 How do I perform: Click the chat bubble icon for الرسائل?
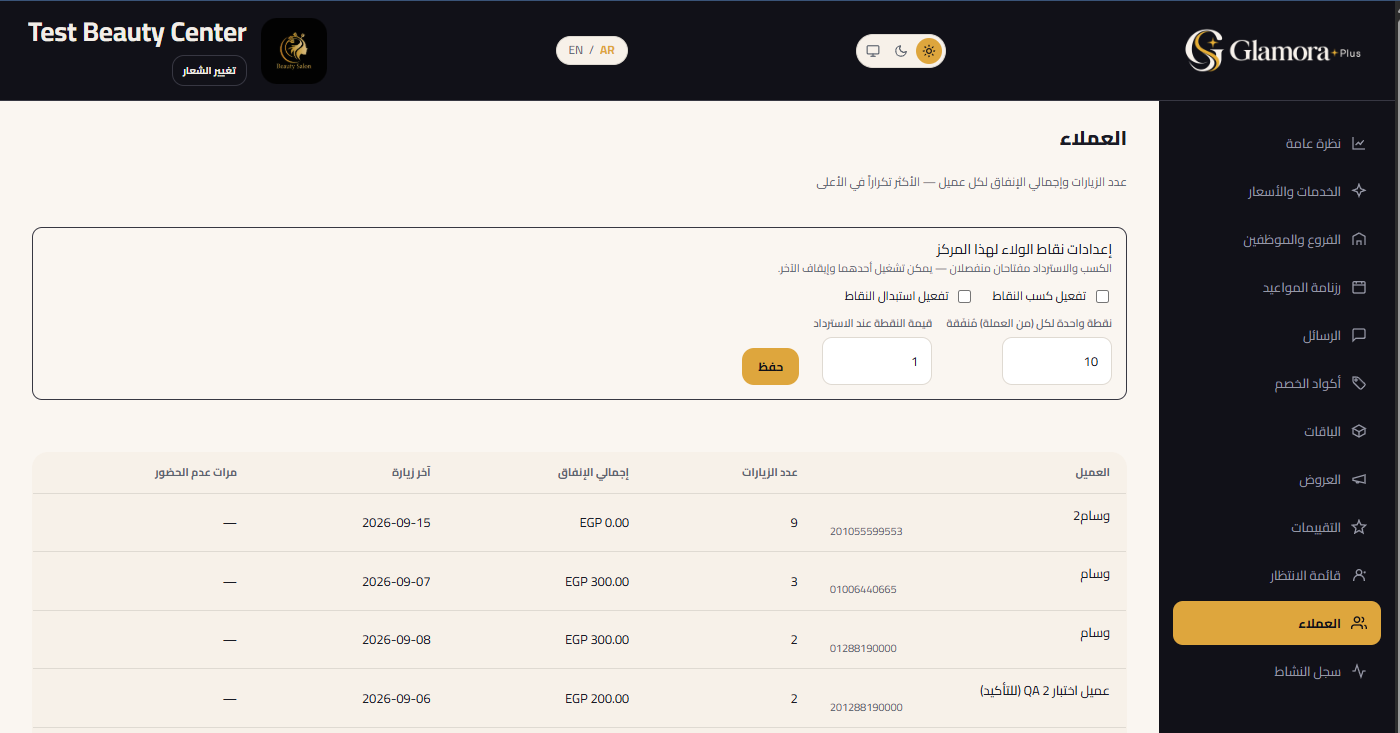pos(1358,336)
